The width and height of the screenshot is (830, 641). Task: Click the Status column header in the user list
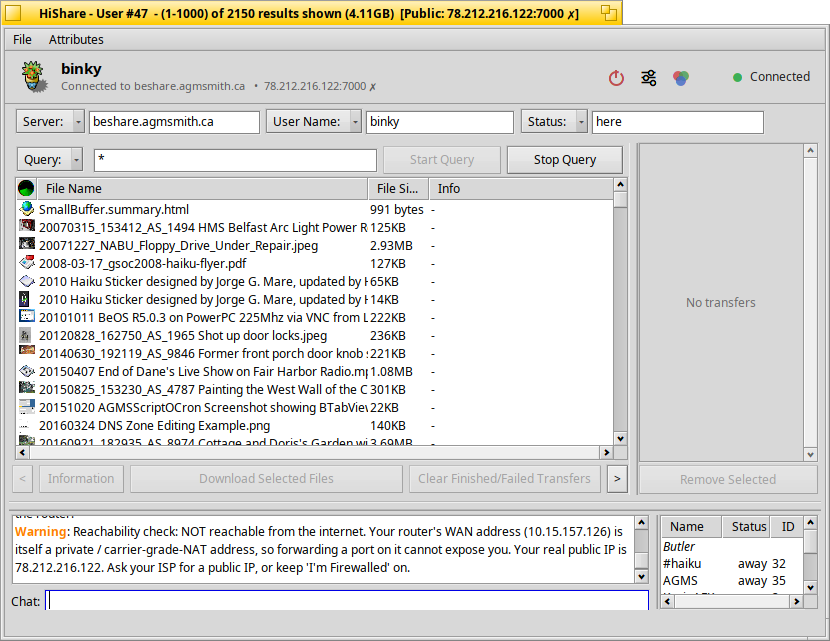(x=746, y=527)
